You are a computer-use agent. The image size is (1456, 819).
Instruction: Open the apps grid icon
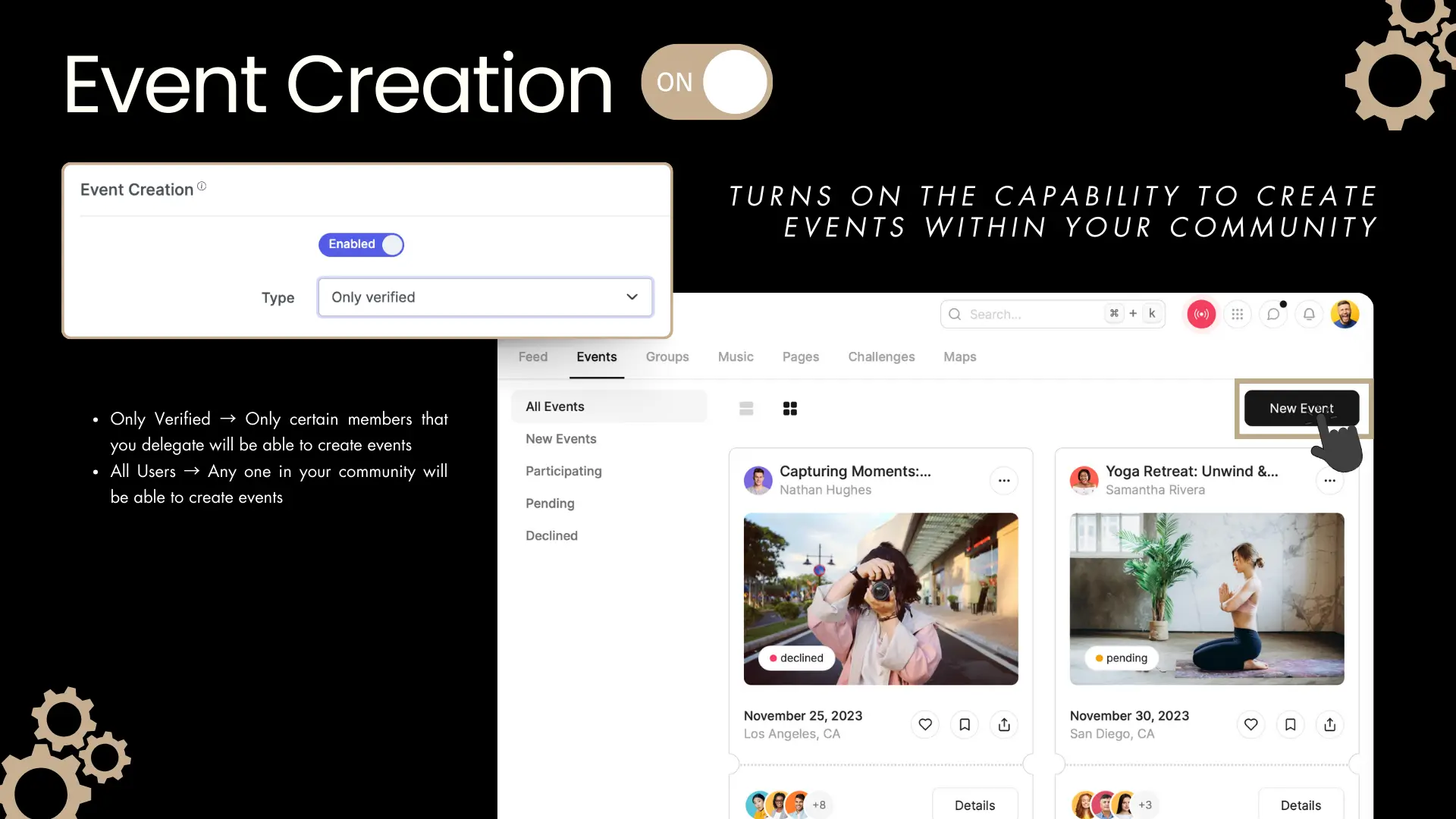coord(1237,314)
